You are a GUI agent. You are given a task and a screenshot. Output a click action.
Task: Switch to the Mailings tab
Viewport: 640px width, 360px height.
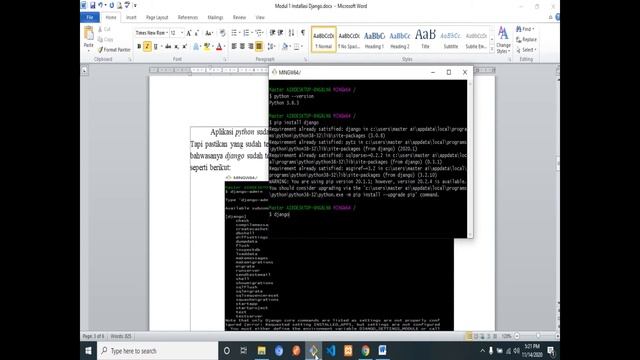(x=215, y=18)
